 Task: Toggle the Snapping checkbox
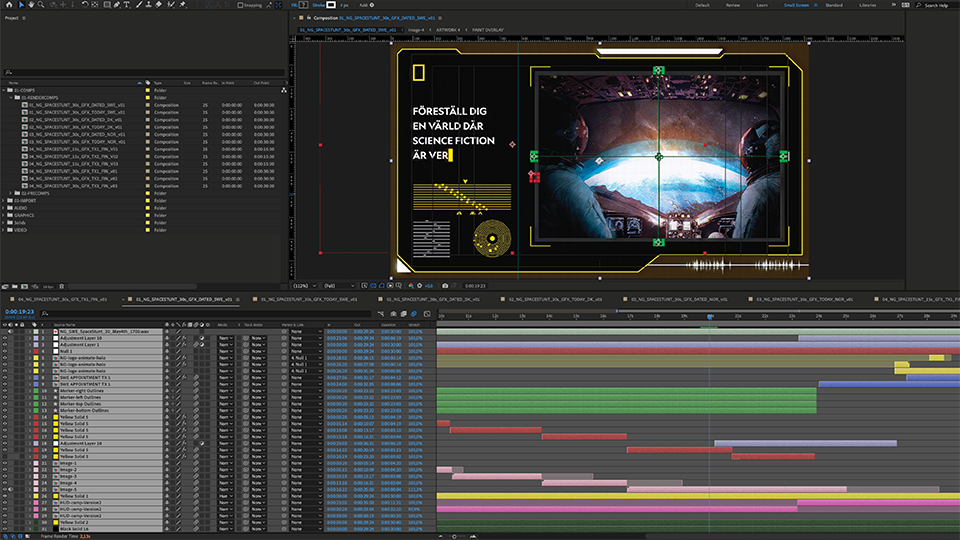click(241, 5)
